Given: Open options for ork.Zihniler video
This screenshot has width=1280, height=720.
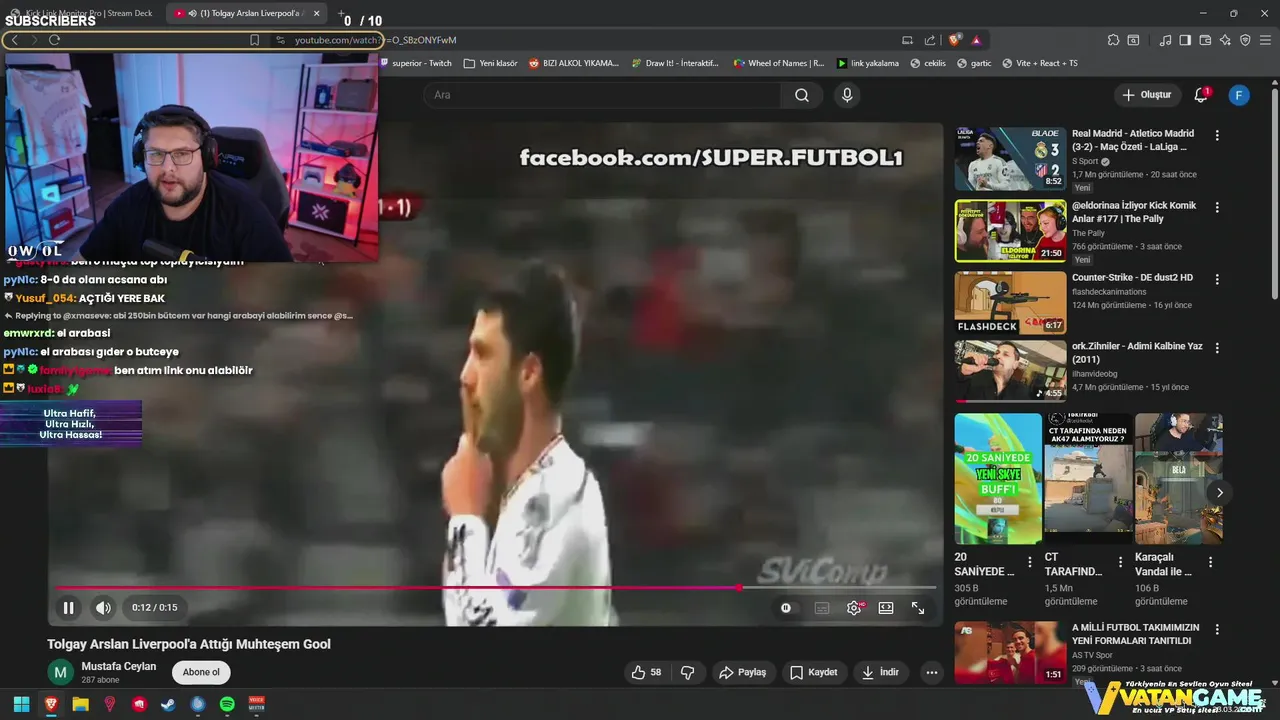Looking at the screenshot, I should click(1217, 348).
